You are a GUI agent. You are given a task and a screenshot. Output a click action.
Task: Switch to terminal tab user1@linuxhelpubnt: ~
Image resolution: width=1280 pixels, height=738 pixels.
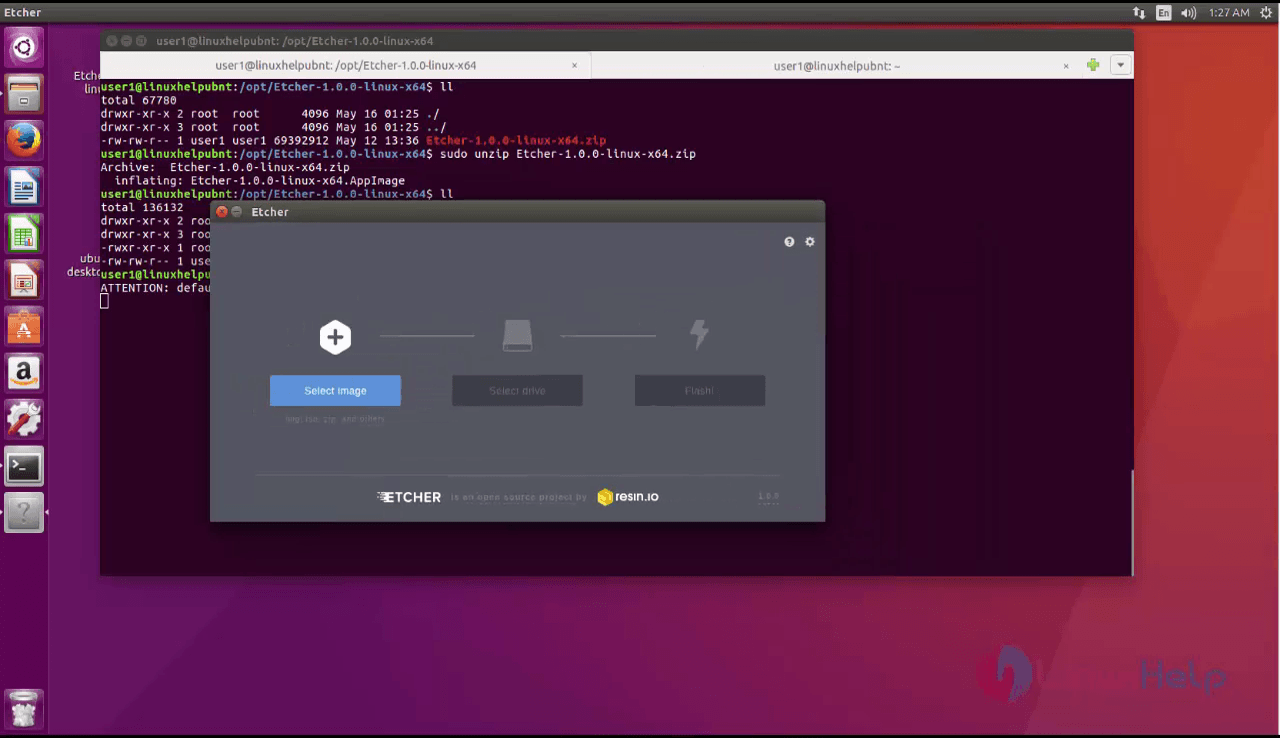(x=837, y=65)
